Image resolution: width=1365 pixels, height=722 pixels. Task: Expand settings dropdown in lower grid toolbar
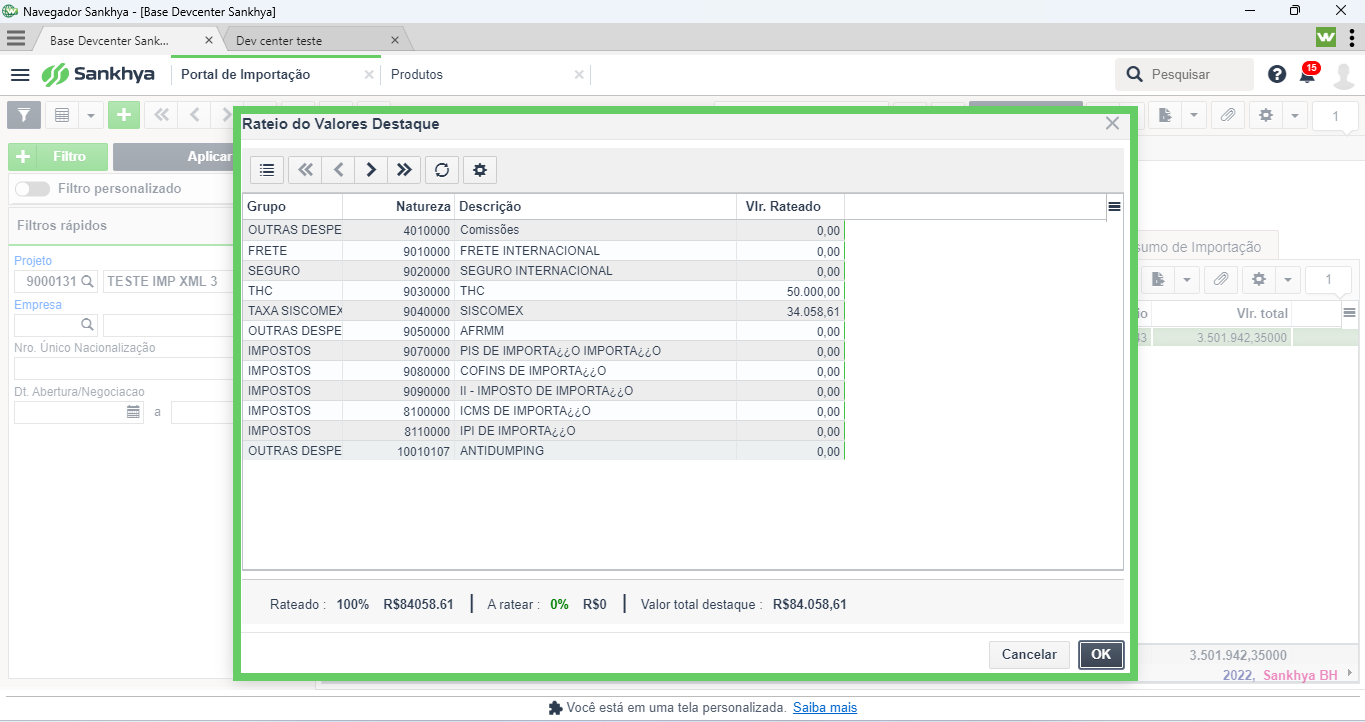pos(1288,279)
